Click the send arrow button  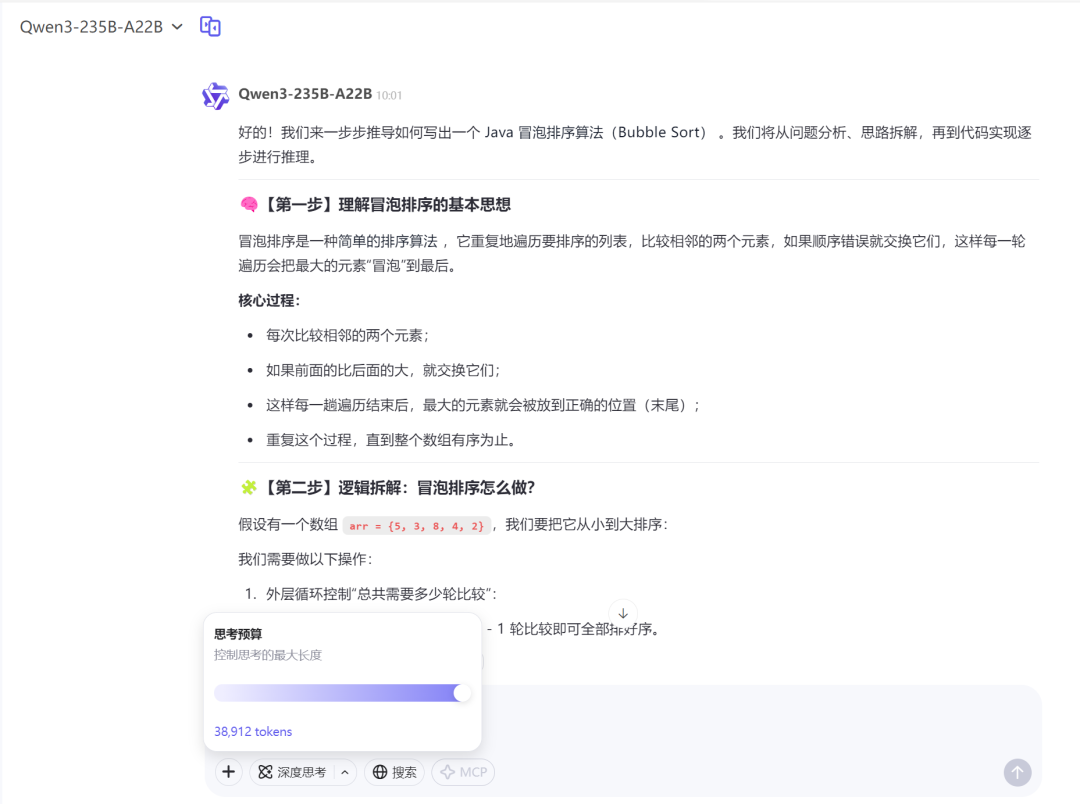[1017, 772]
